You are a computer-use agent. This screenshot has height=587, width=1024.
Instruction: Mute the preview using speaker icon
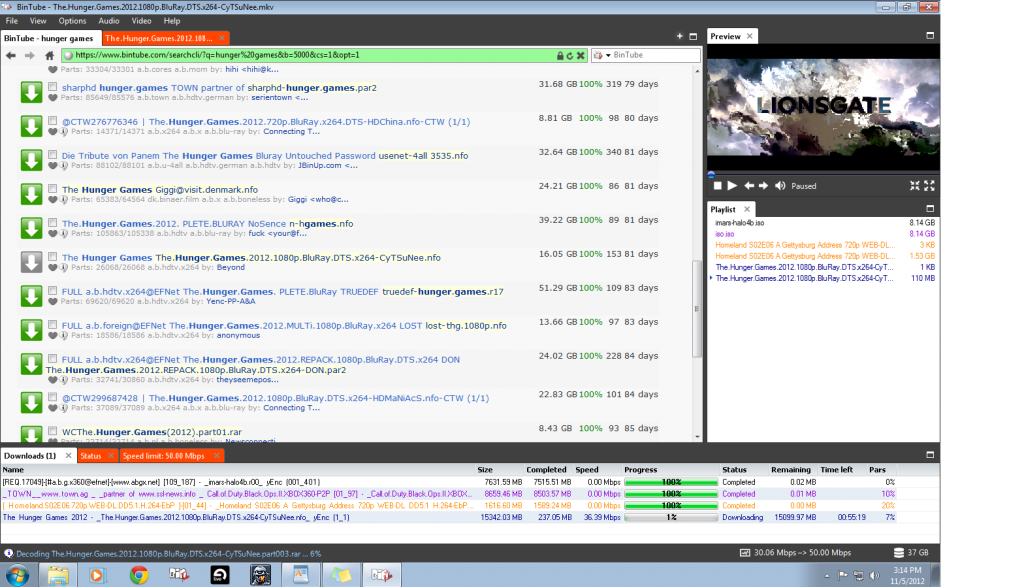pyautogui.click(x=779, y=186)
